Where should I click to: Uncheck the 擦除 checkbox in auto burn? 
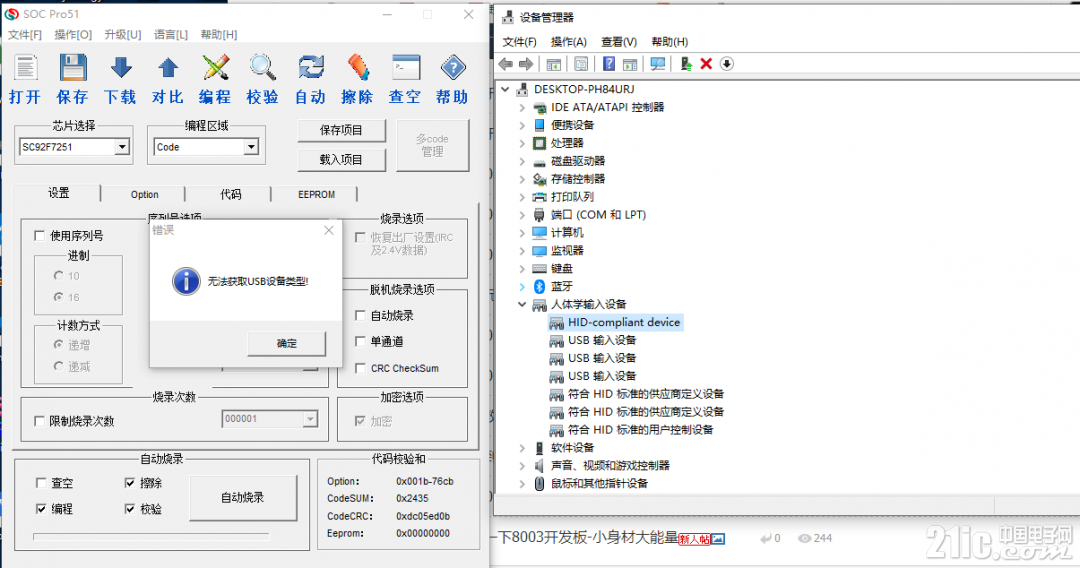coord(129,483)
